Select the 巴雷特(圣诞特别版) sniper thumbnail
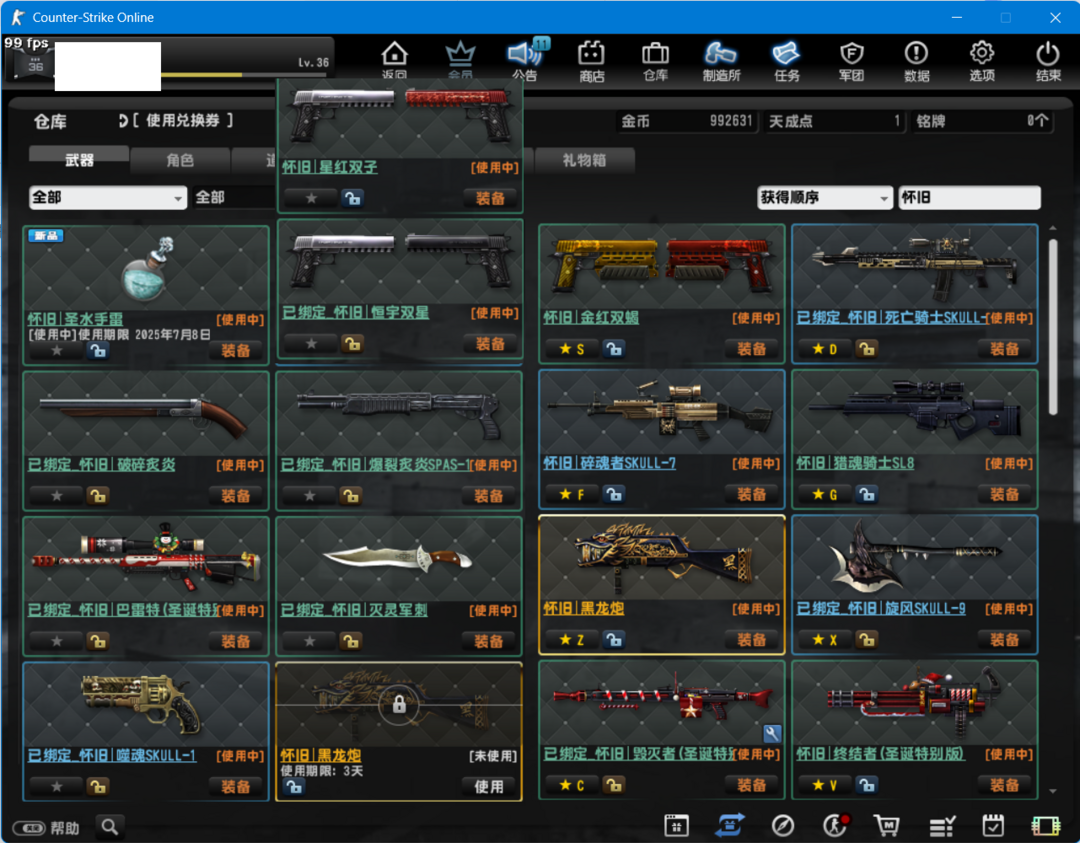The width and height of the screenshot is (1080, 843). (146, 560)
